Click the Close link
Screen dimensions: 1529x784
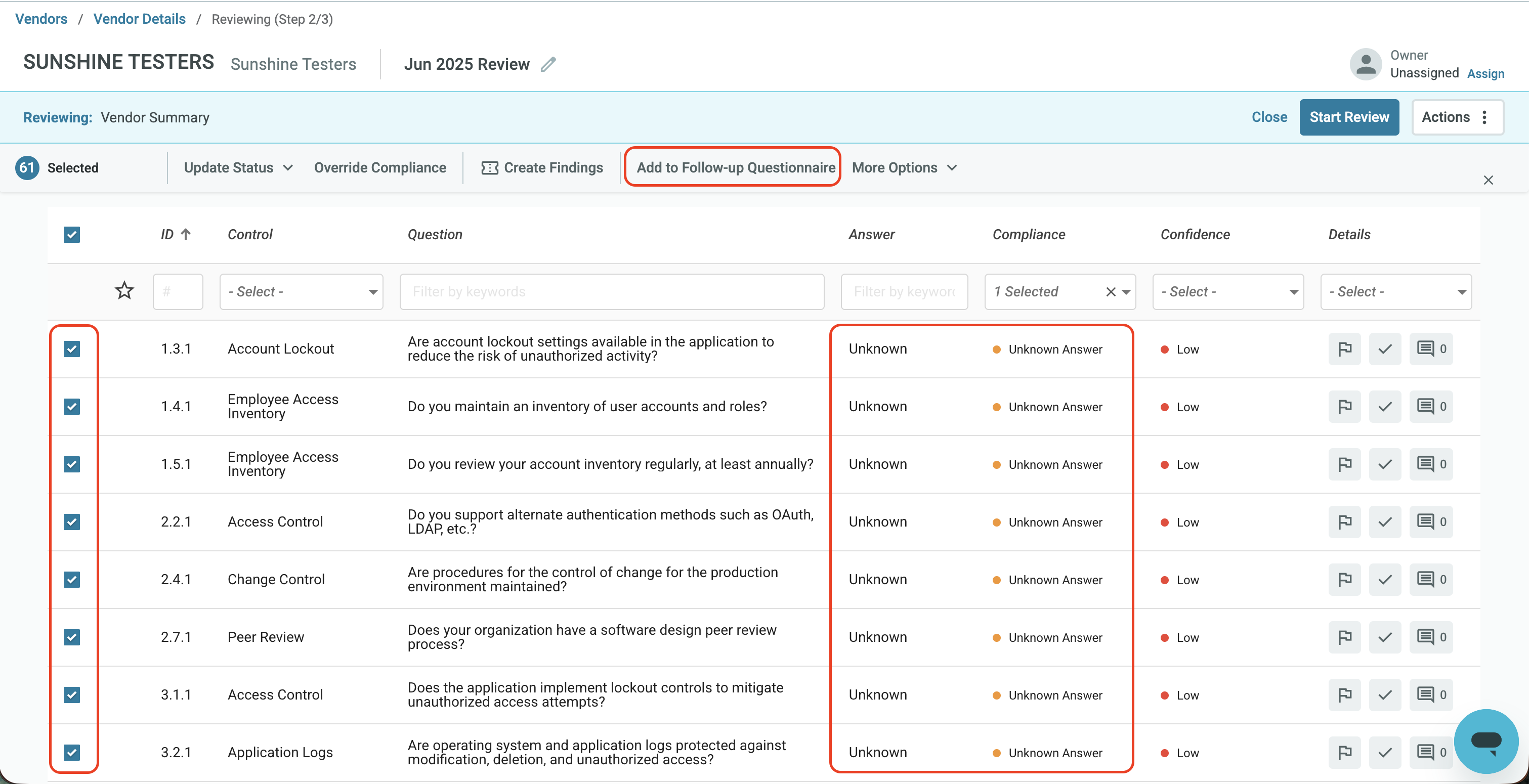(1269, 117)
